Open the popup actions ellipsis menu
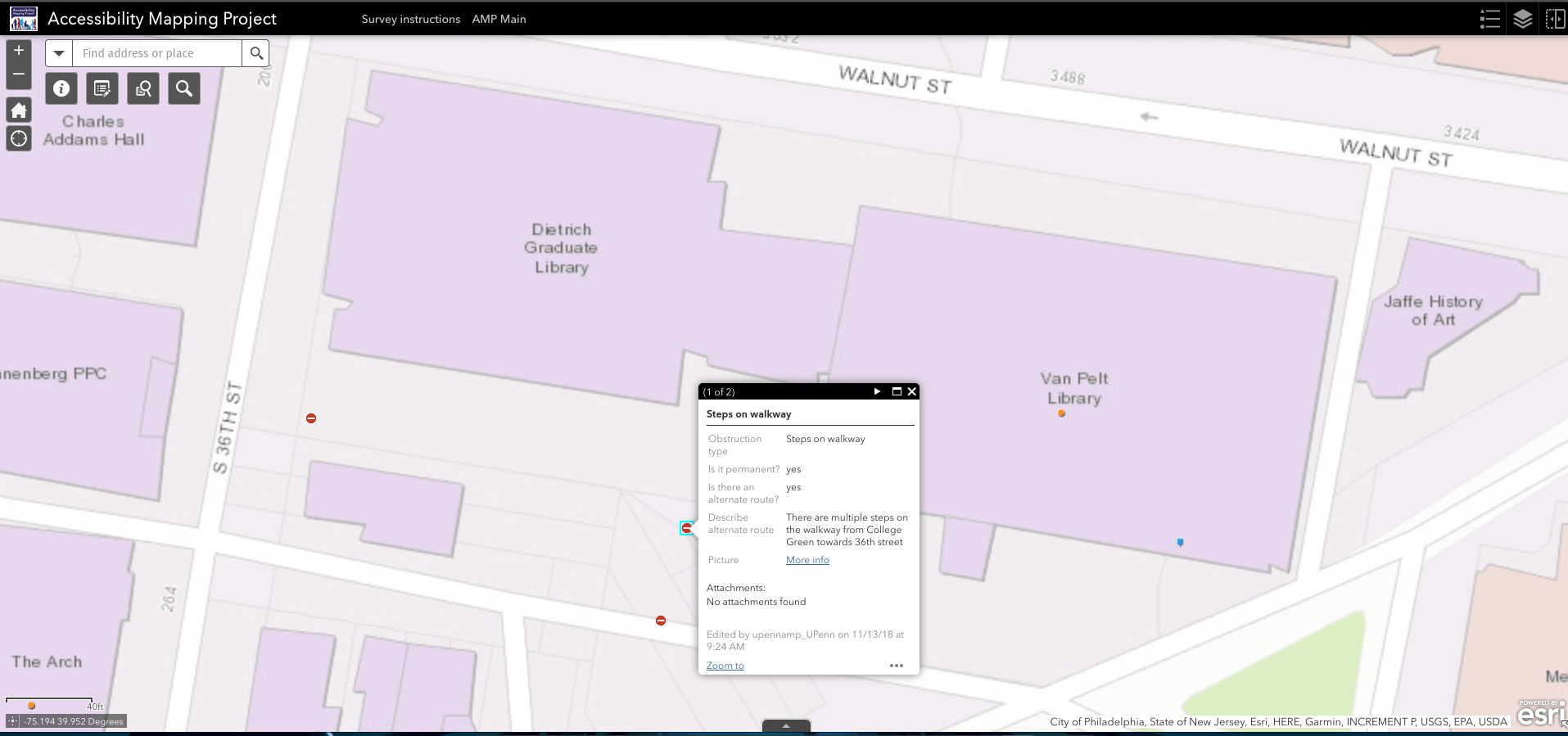This screenshot has height=736, width=1568. (897, 666)
